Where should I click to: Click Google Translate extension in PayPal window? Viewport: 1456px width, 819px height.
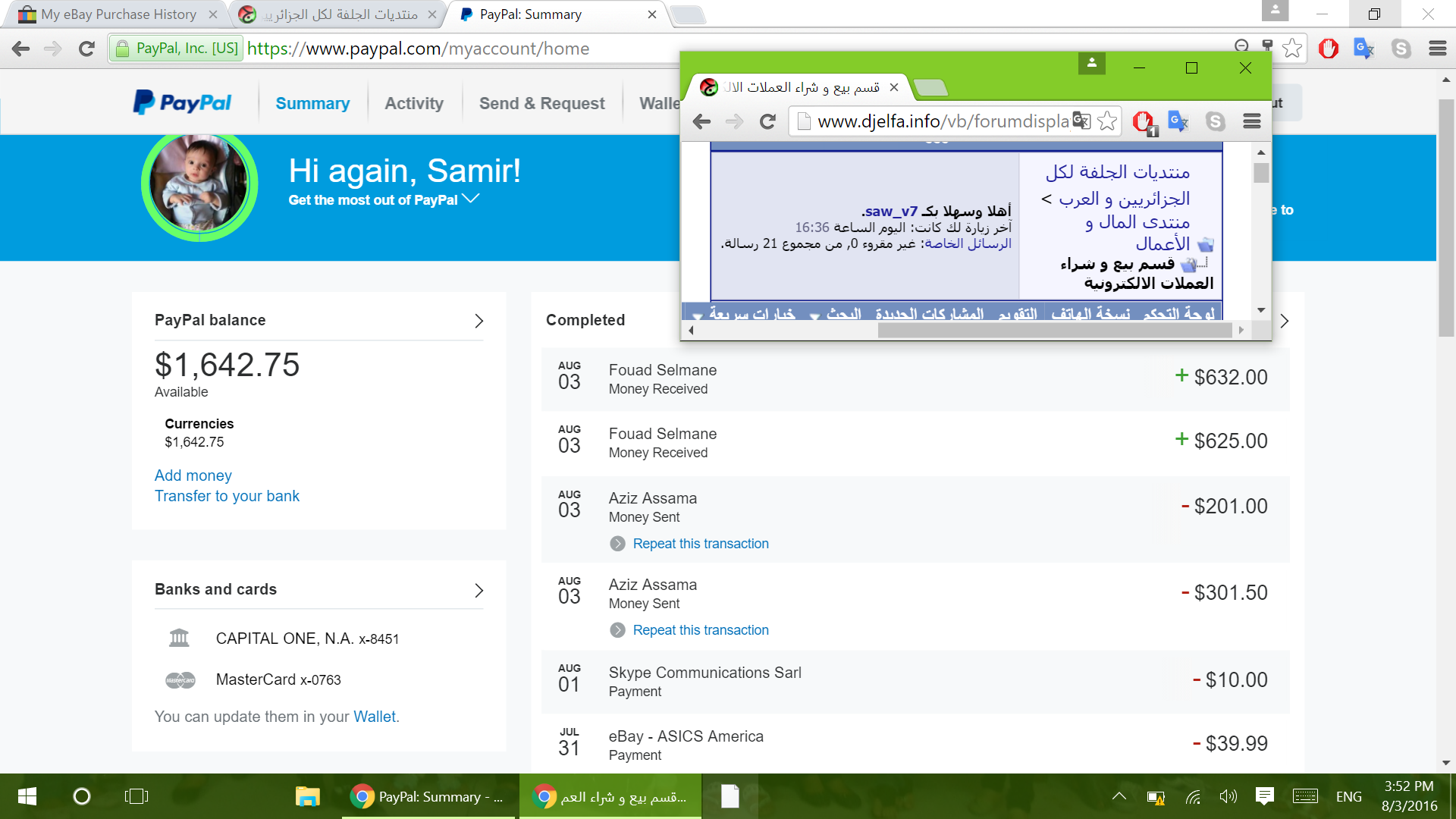click(1364, 49)
